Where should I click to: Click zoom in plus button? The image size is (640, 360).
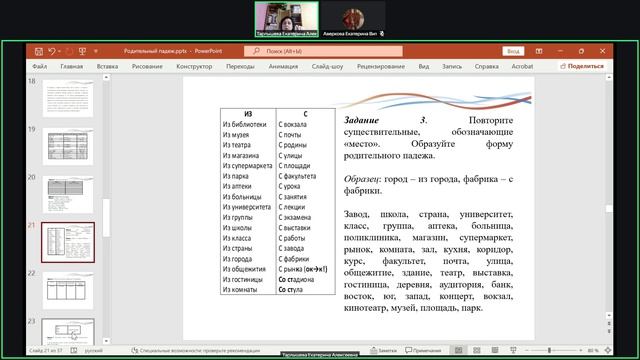click(x=580, y=350)
